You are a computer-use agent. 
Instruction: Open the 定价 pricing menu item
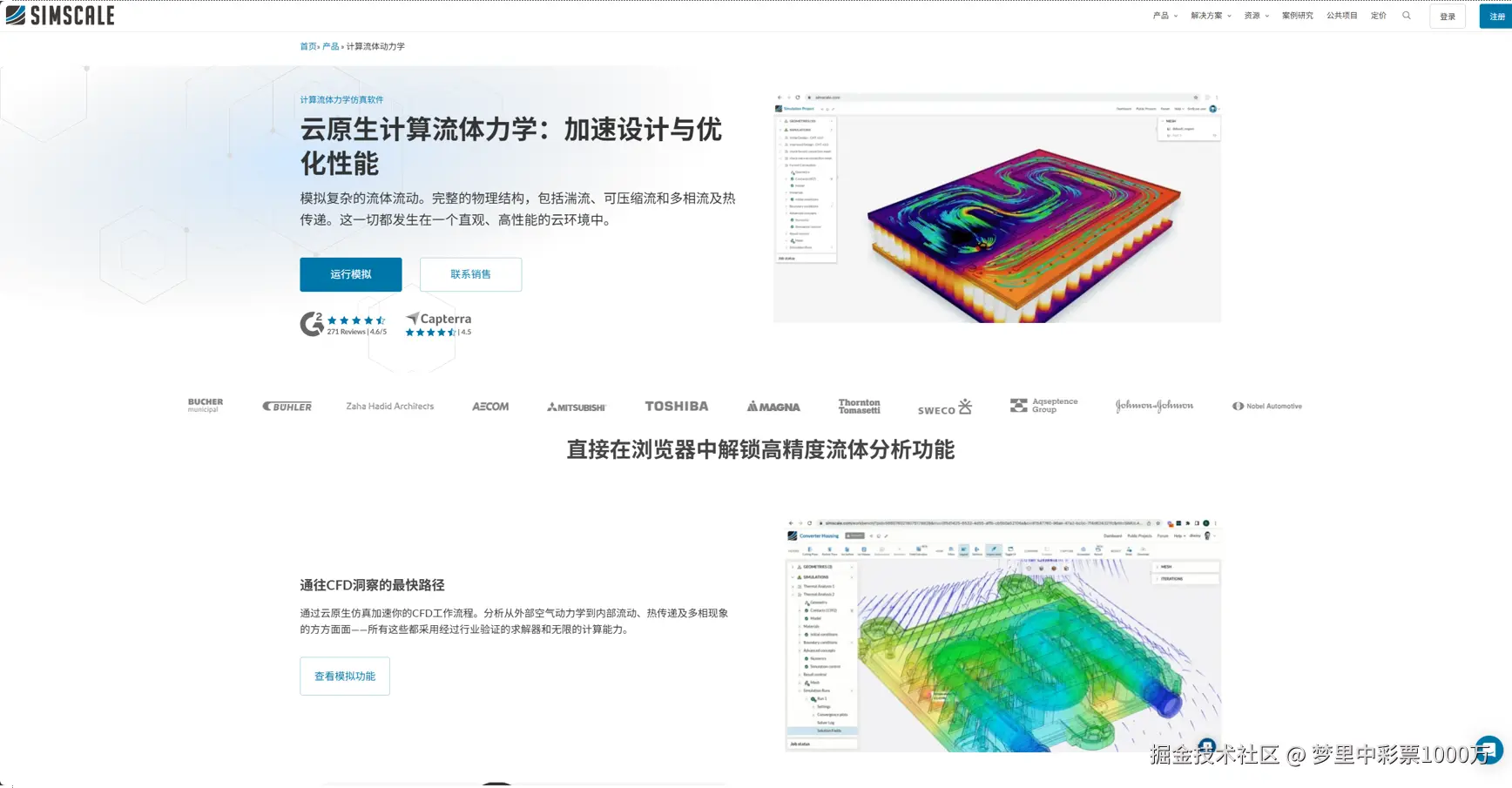click(1378, 16)
